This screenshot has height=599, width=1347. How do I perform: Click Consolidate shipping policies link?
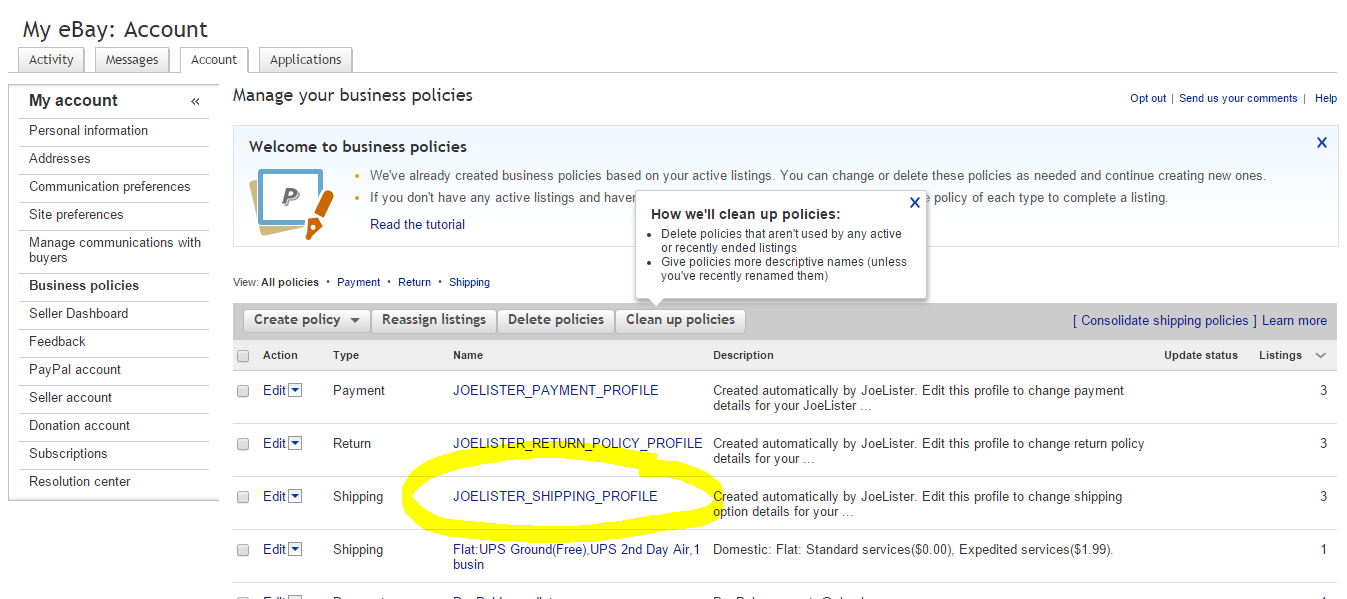point(1165,321)
